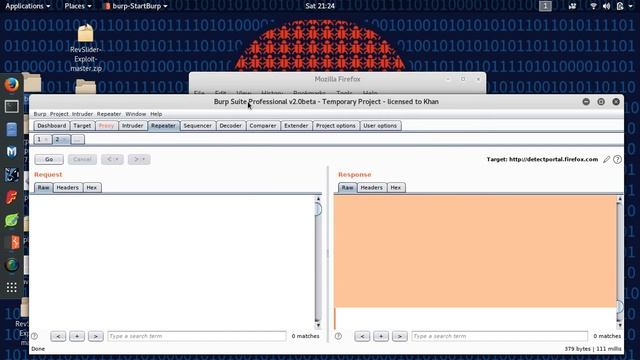Click response search previous '<' button

[x=362, y=336]
